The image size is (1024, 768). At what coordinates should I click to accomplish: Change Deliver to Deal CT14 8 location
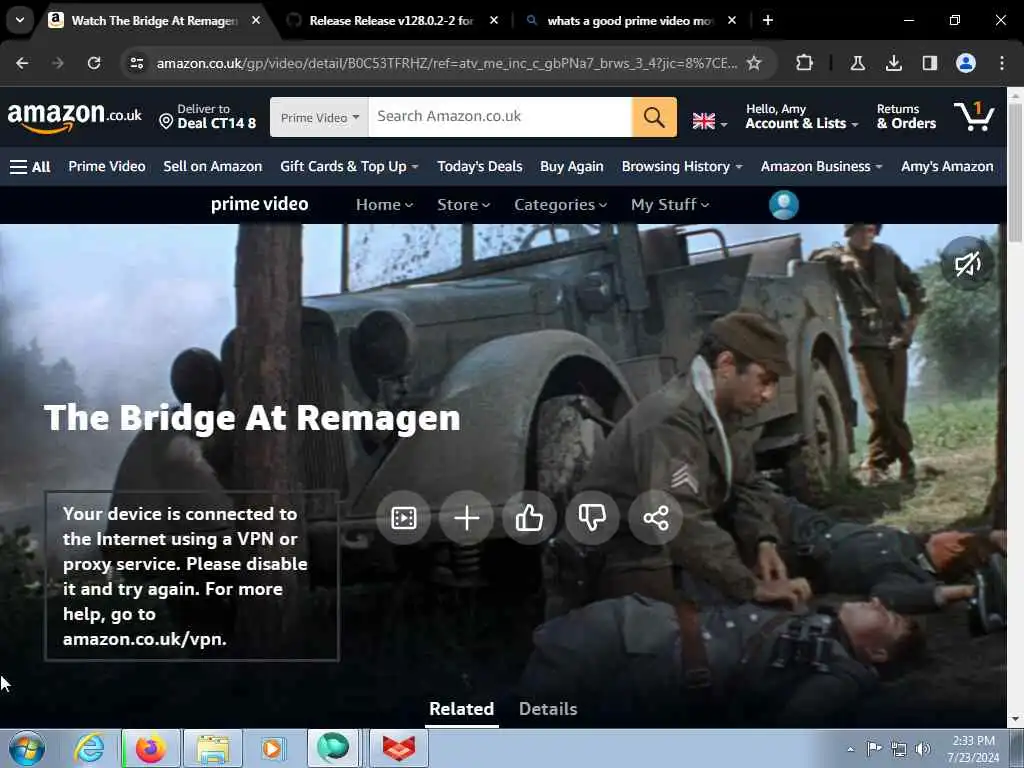click(208, 116)
